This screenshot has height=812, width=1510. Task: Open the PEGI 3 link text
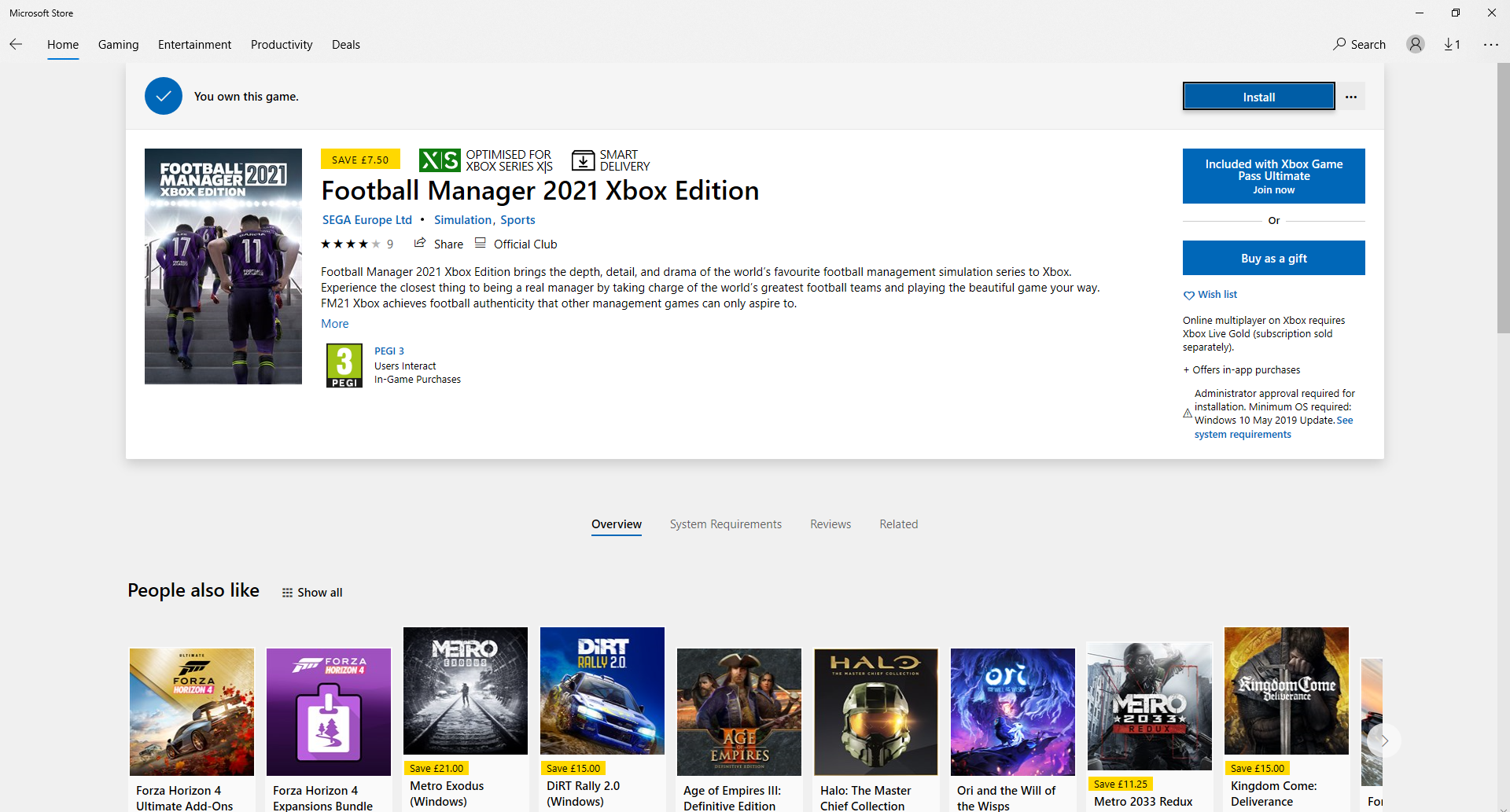(x=389, y=351)
